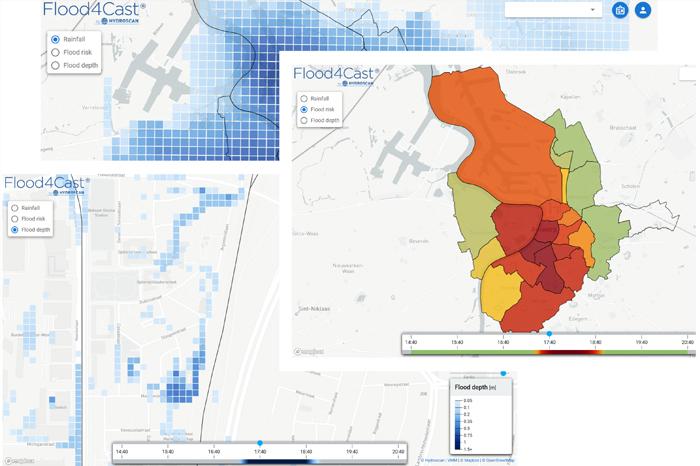
Task: Select the large yellow southwest district on risk map
Action: (501, 292)
